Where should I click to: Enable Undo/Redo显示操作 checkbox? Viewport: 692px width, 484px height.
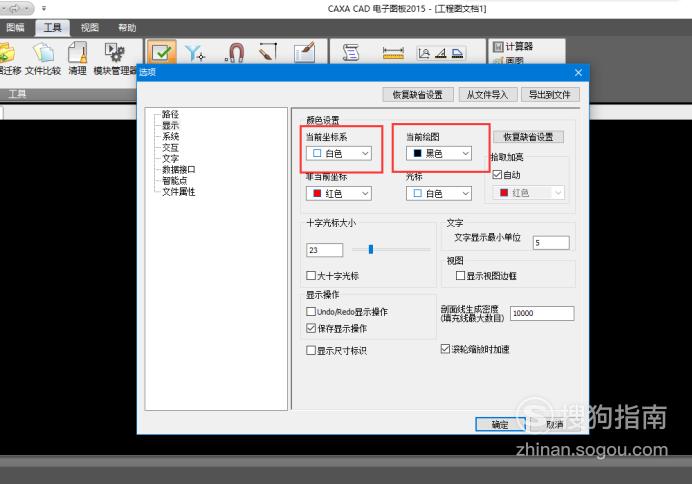tap(311, 311)
